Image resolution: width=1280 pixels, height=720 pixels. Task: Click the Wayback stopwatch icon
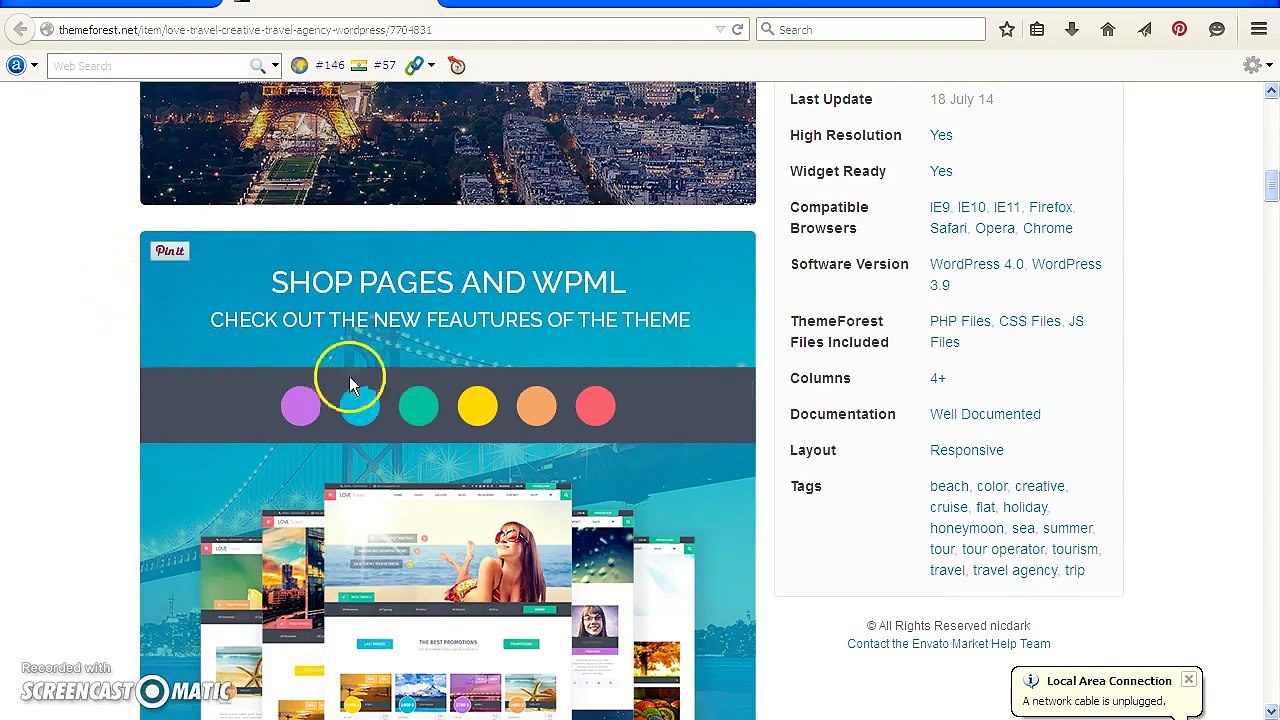[457, 66]
